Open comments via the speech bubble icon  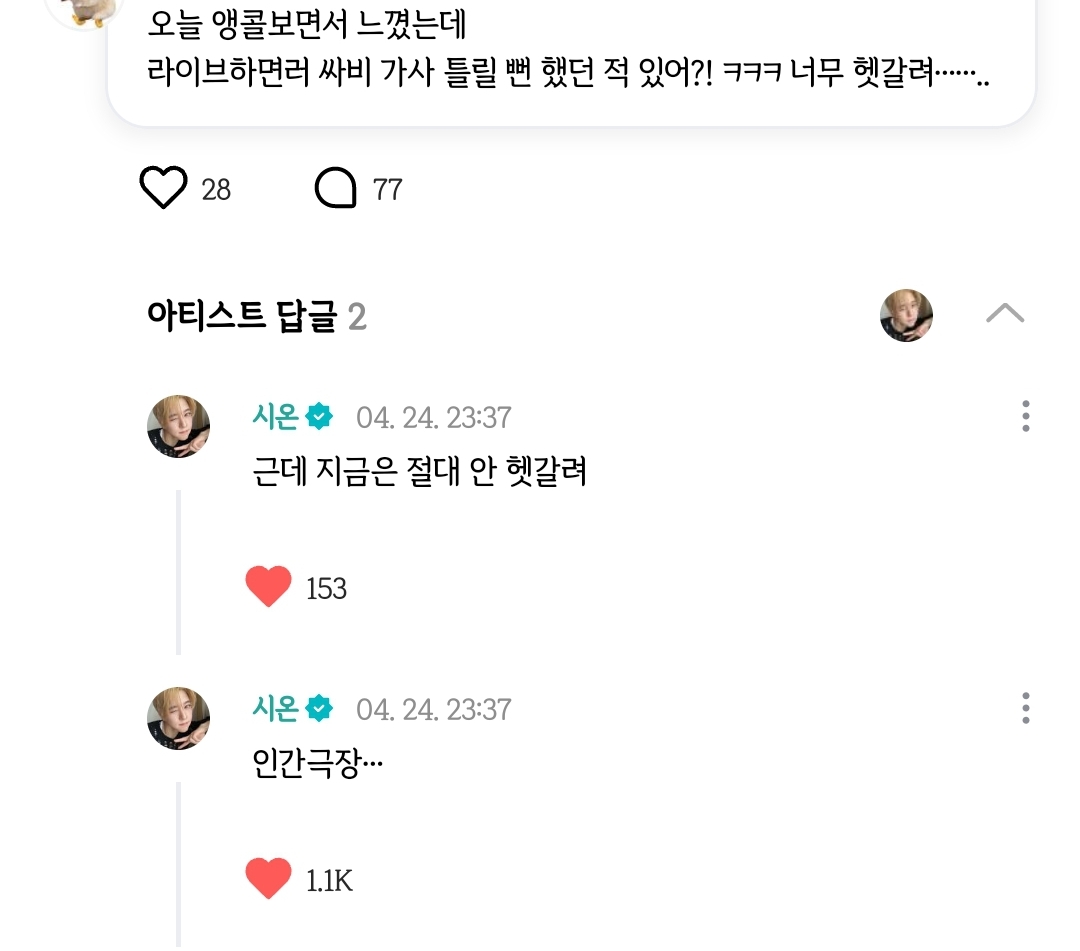coord(336,188)
